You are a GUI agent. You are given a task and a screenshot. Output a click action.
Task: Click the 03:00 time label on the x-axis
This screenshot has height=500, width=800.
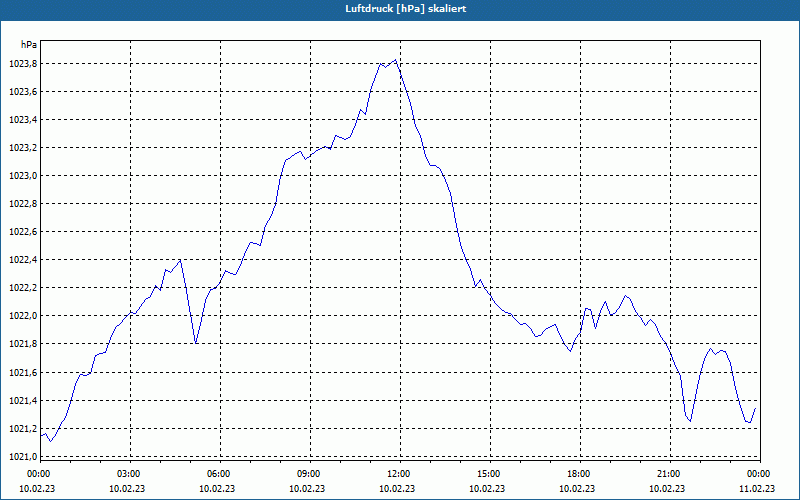pos(130,474)
